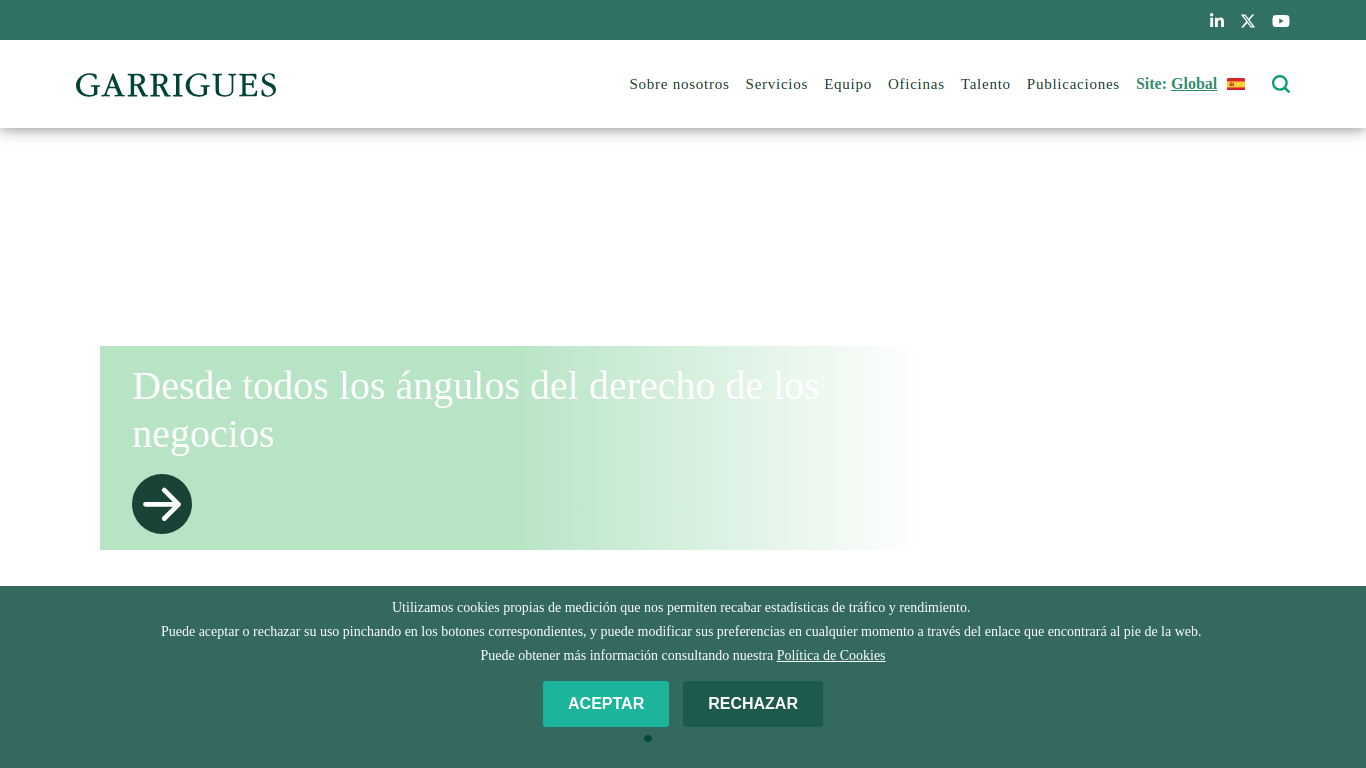Screen dimensions: 1366x768
Task: Select the carousel slide indicator dot
Action: coord(648,738)
